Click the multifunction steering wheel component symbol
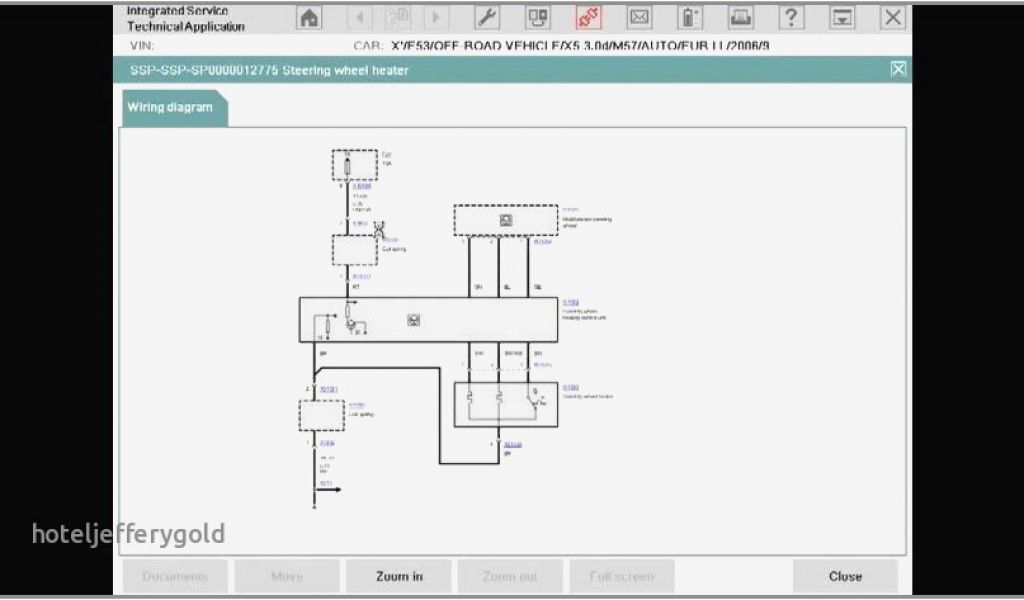This screenshot has height=600, width=1024. (505, 220)
